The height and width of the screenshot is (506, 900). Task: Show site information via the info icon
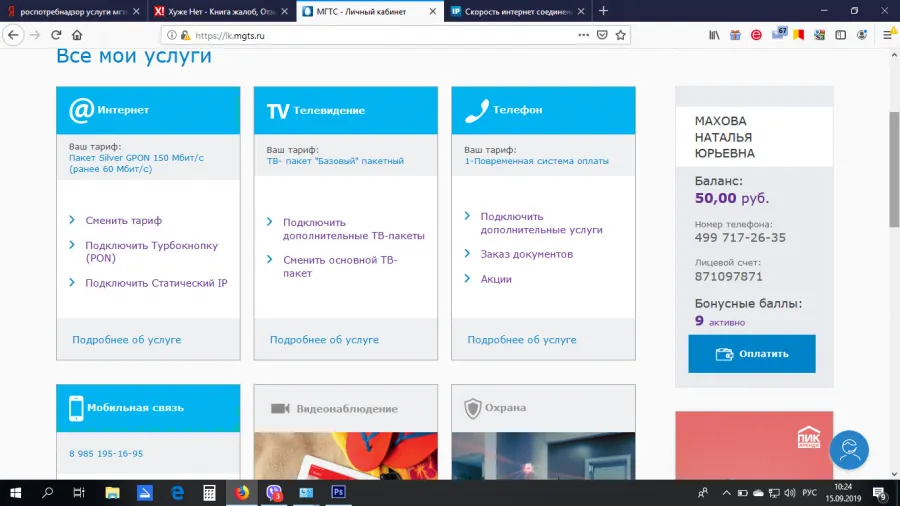172,35
